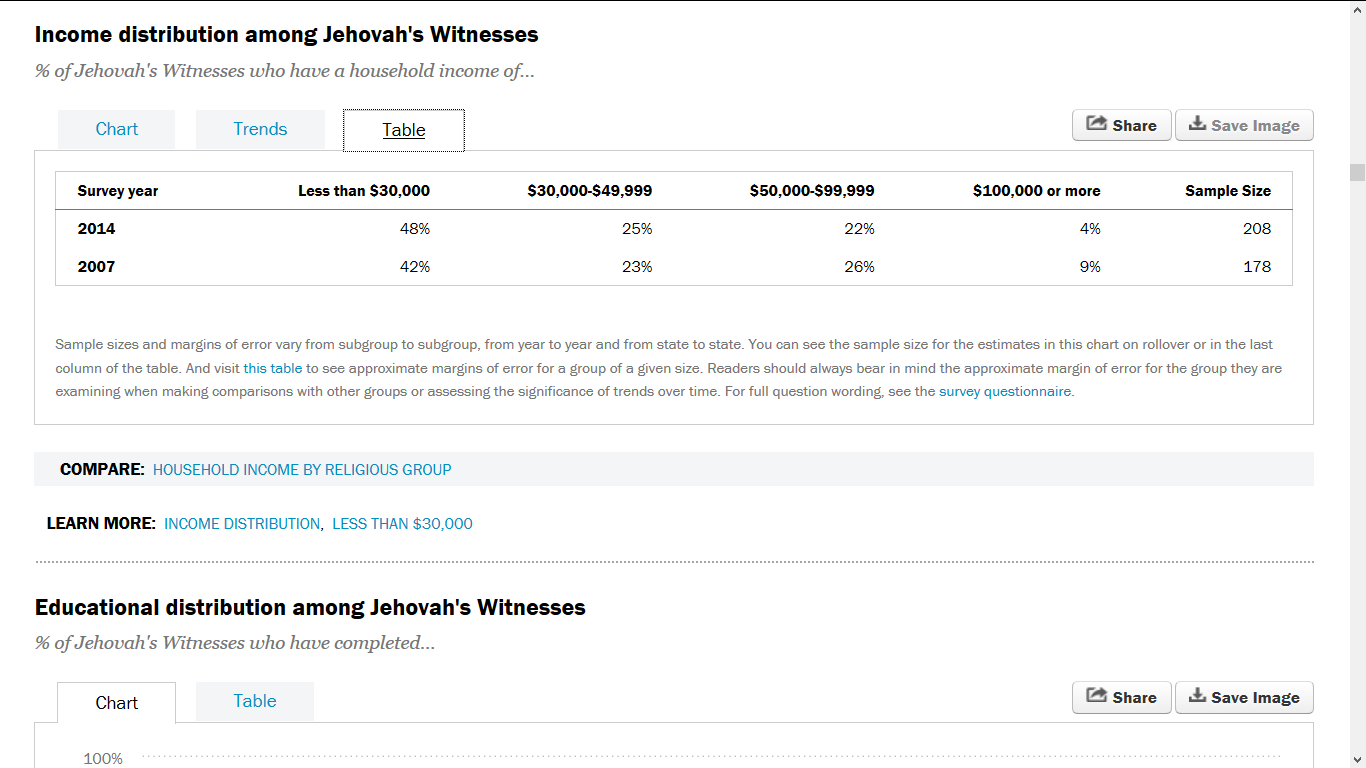The image size is (1366, 768).
Task: Click sample size 178 cell
Action: pyautogui.click(x=1257, y=267)
